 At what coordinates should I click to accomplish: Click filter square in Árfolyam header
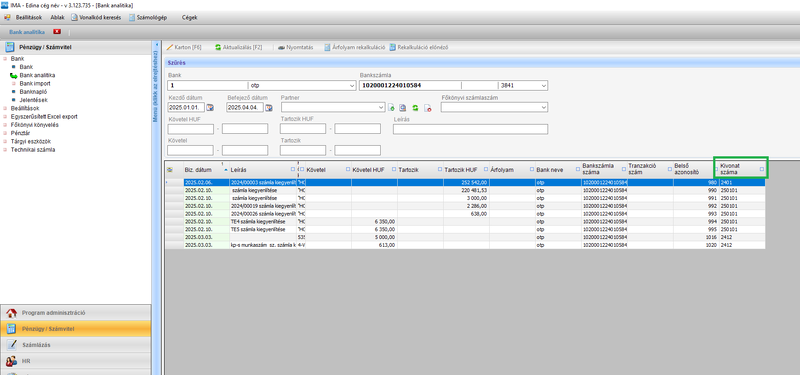pos(532,169)
